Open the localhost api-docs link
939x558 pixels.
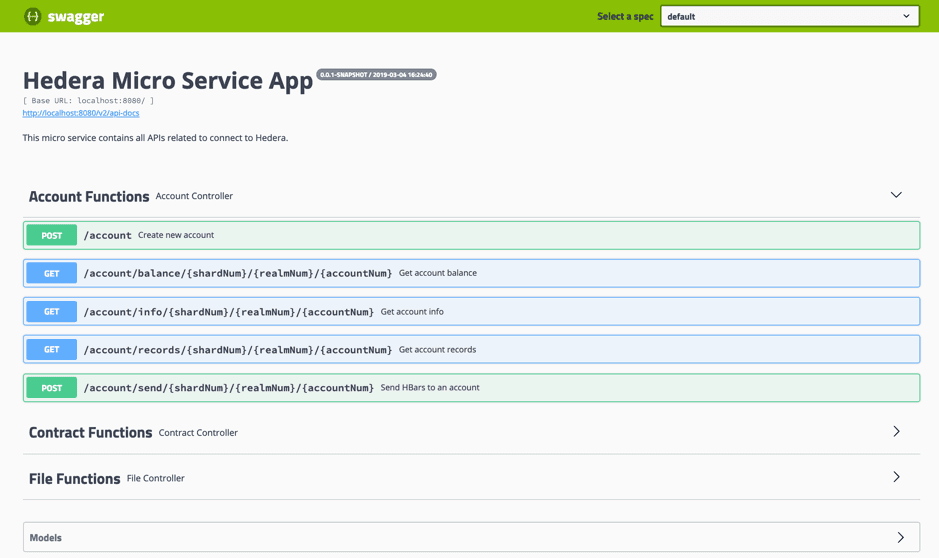click(x=81, y=113)
